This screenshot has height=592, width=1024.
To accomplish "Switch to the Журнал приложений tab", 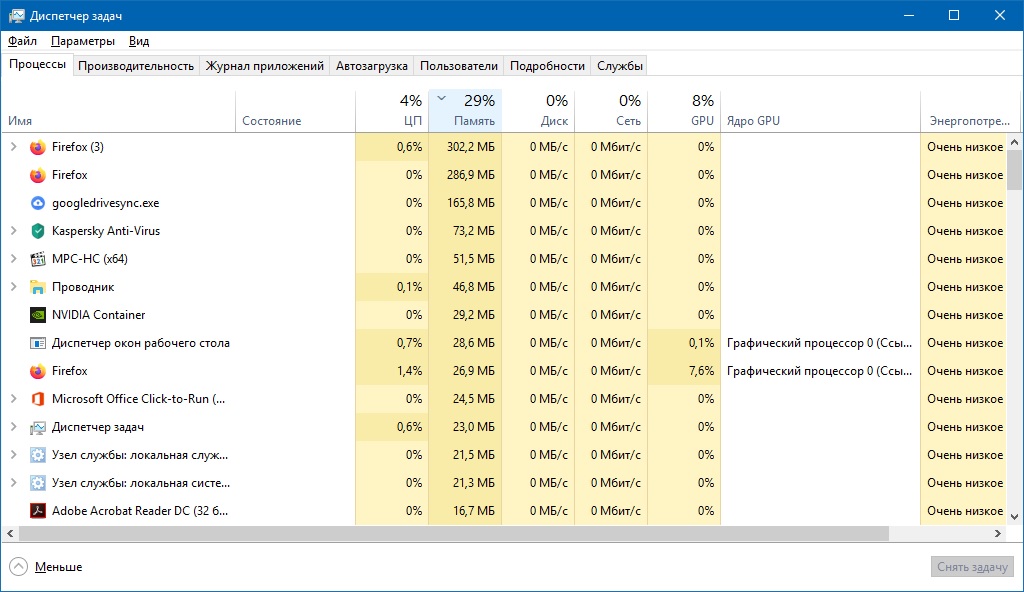I will tap(264, 66).
